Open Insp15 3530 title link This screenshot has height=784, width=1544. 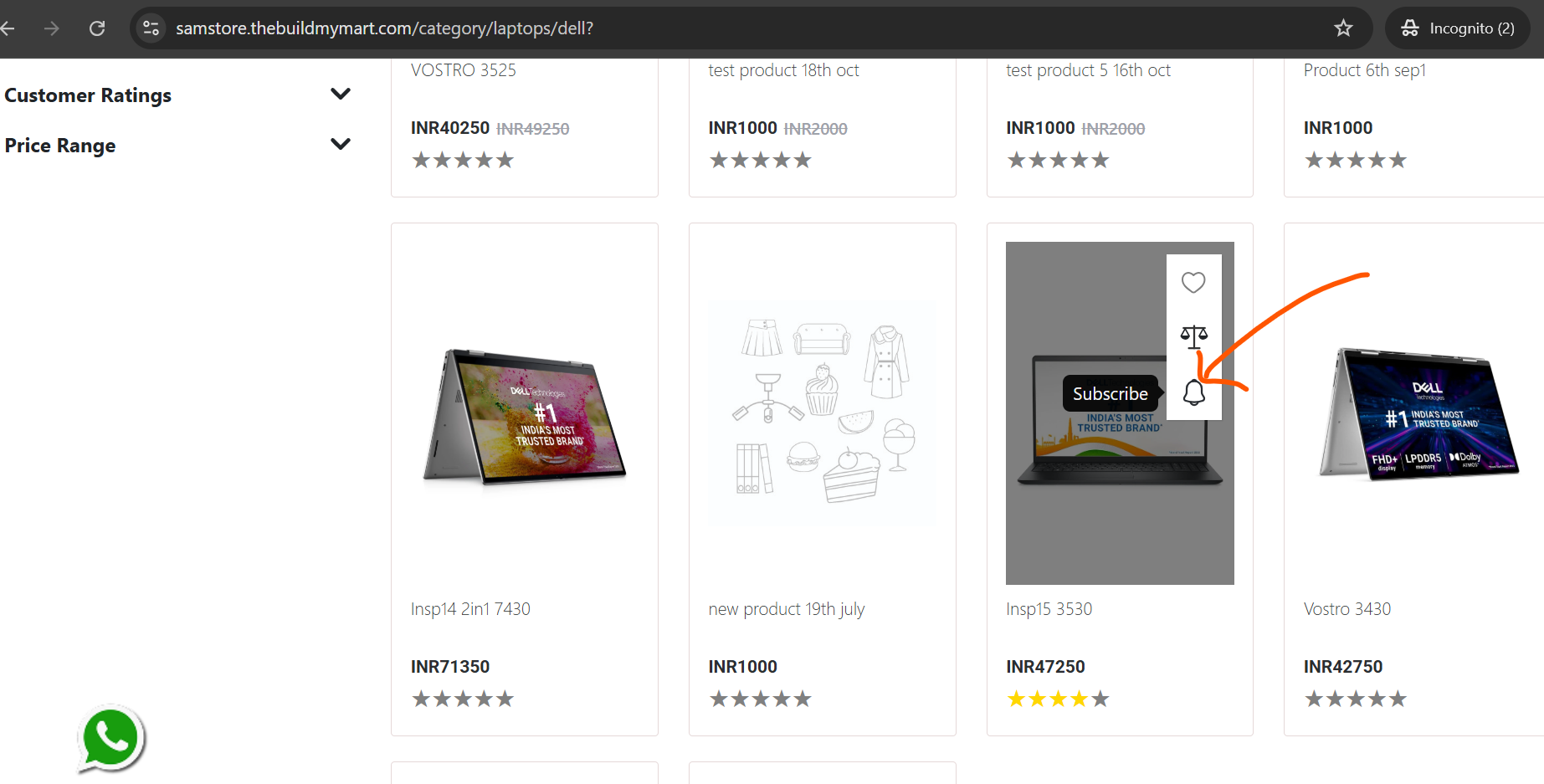(x=1049, y=609)
